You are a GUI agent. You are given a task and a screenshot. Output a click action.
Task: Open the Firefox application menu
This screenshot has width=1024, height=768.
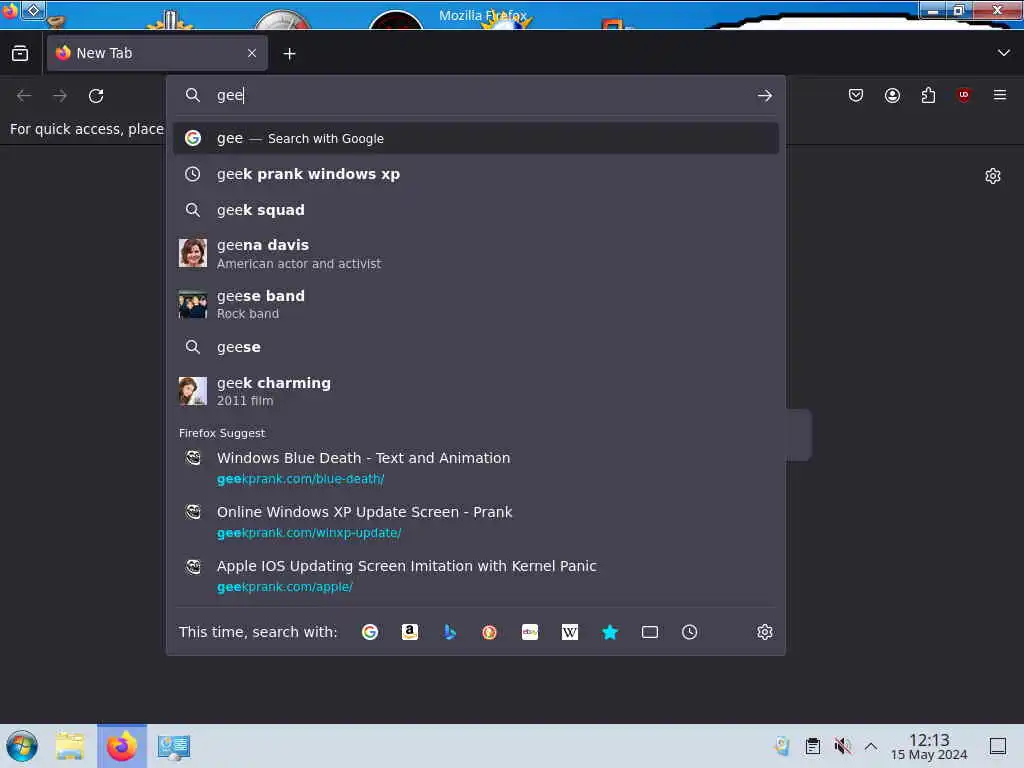[1000, 95]
